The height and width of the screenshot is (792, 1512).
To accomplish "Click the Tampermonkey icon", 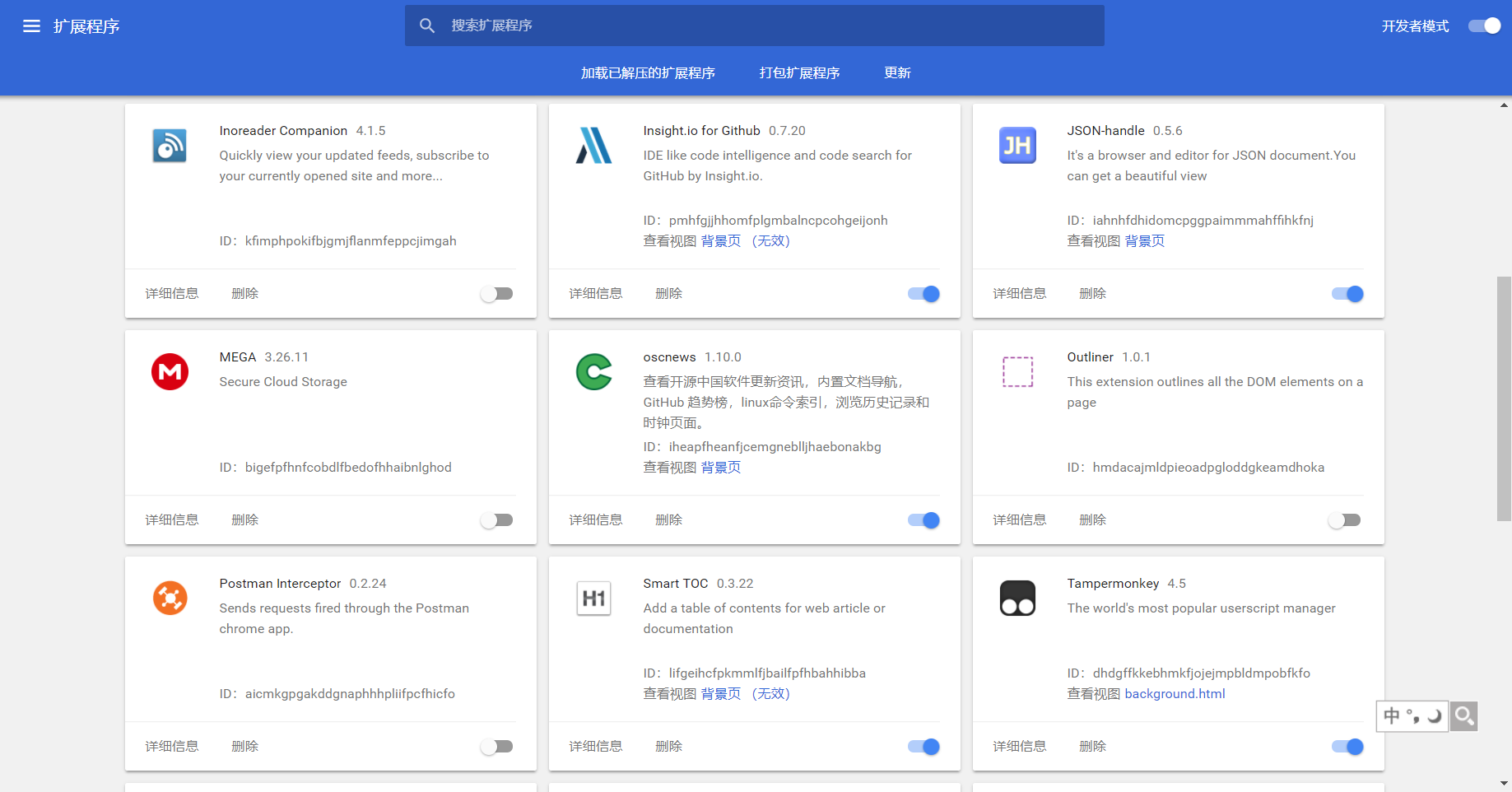I will tap(1017, 599).
